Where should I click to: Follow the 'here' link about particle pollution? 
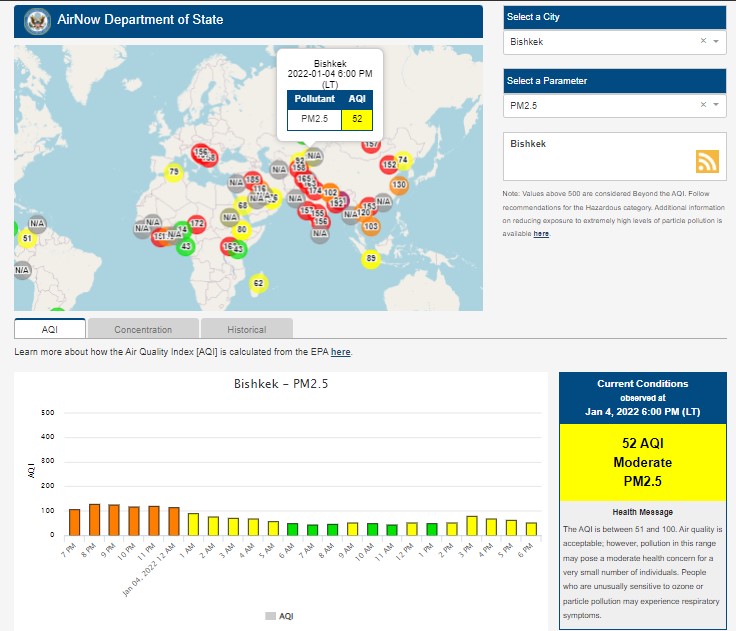pos(541,233)
